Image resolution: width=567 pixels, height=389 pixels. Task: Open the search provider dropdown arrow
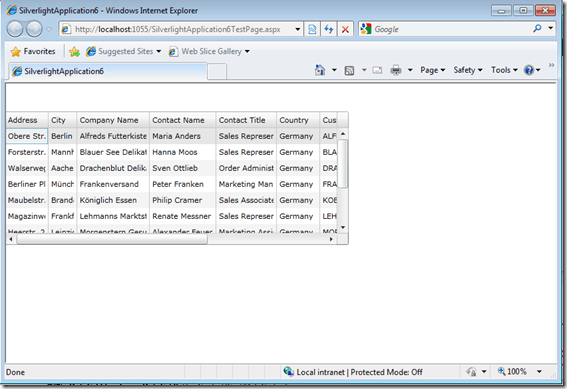[x=551, y=28]
